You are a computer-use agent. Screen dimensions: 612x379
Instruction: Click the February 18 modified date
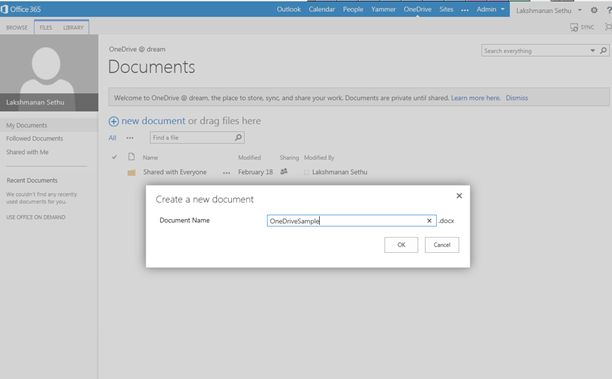click(256, 172)
